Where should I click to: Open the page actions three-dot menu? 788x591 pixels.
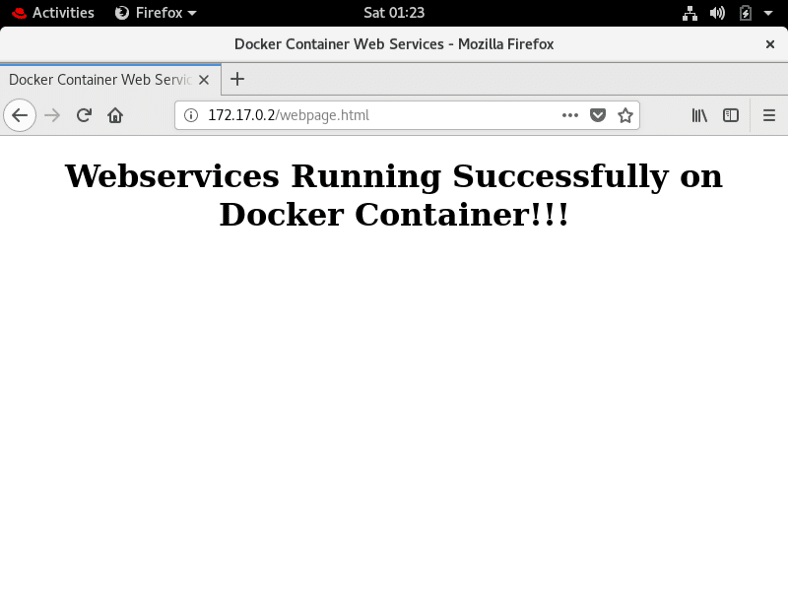(570, 116)
